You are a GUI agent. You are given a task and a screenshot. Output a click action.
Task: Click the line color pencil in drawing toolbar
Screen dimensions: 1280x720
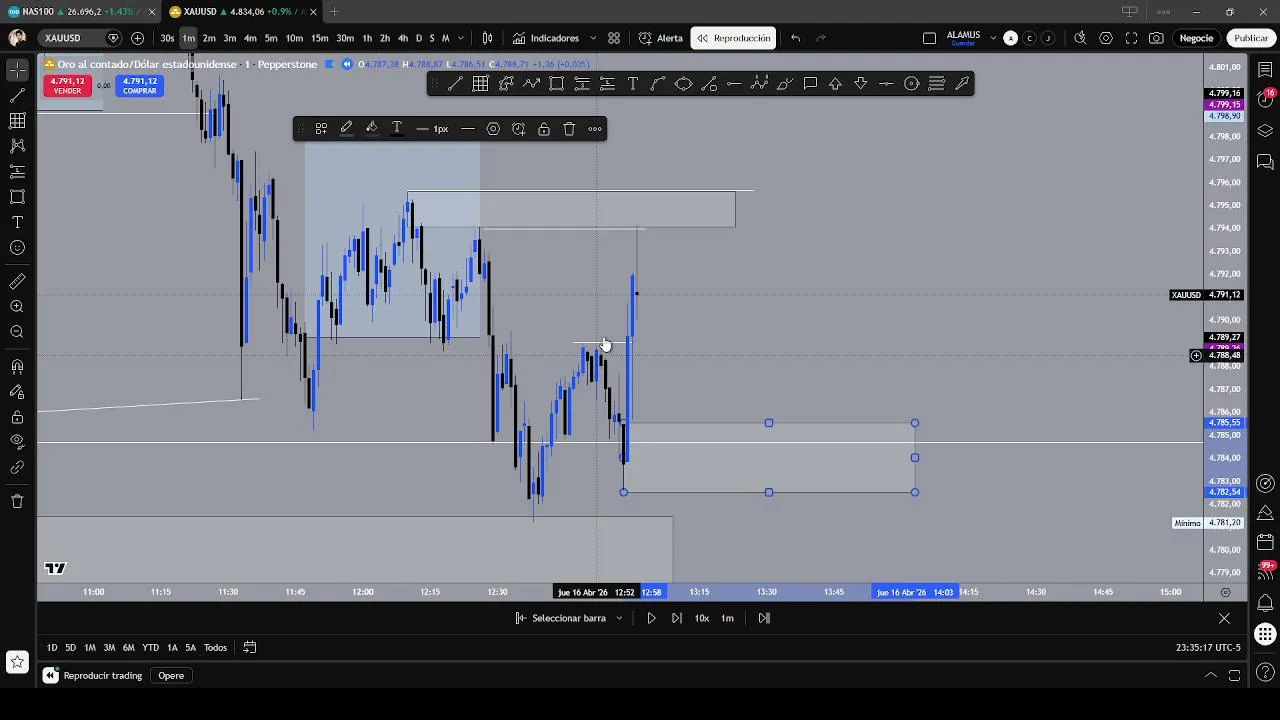[x=346, y=128]
